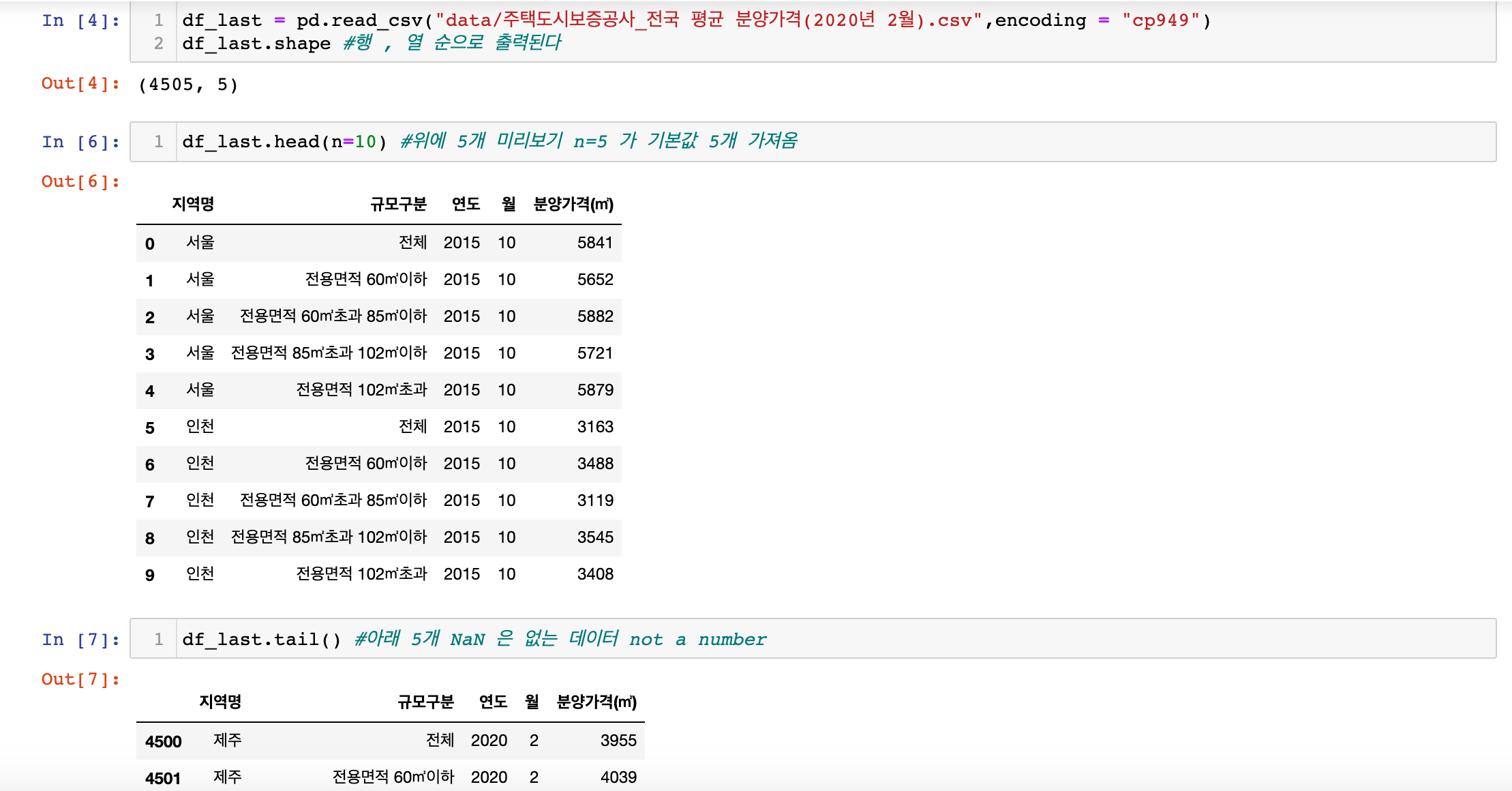Click the 3408 value in row 9
This screenshot has height=791, width=1512.
tap(594, 574)
